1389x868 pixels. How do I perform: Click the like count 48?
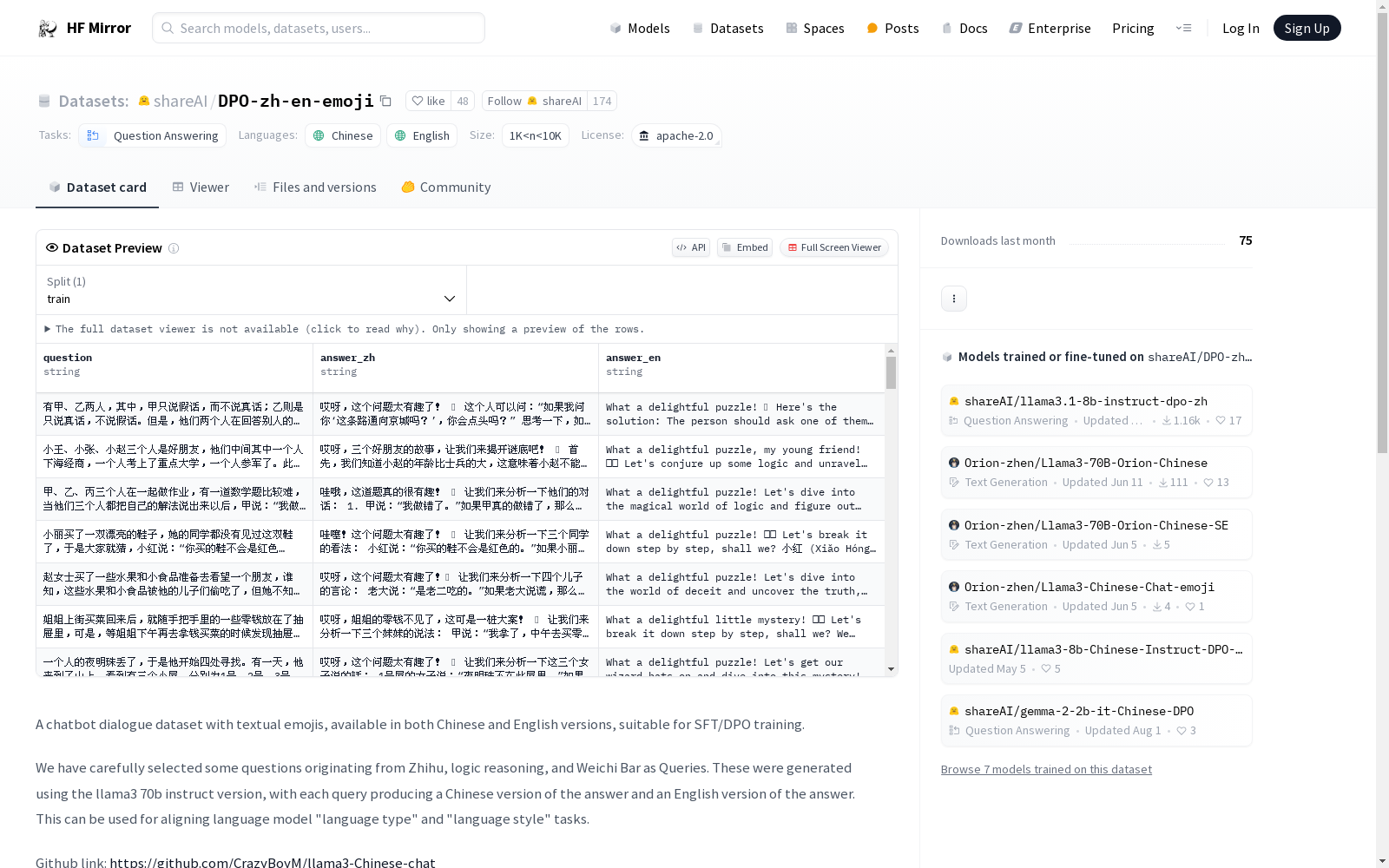(x=463, y=101)
